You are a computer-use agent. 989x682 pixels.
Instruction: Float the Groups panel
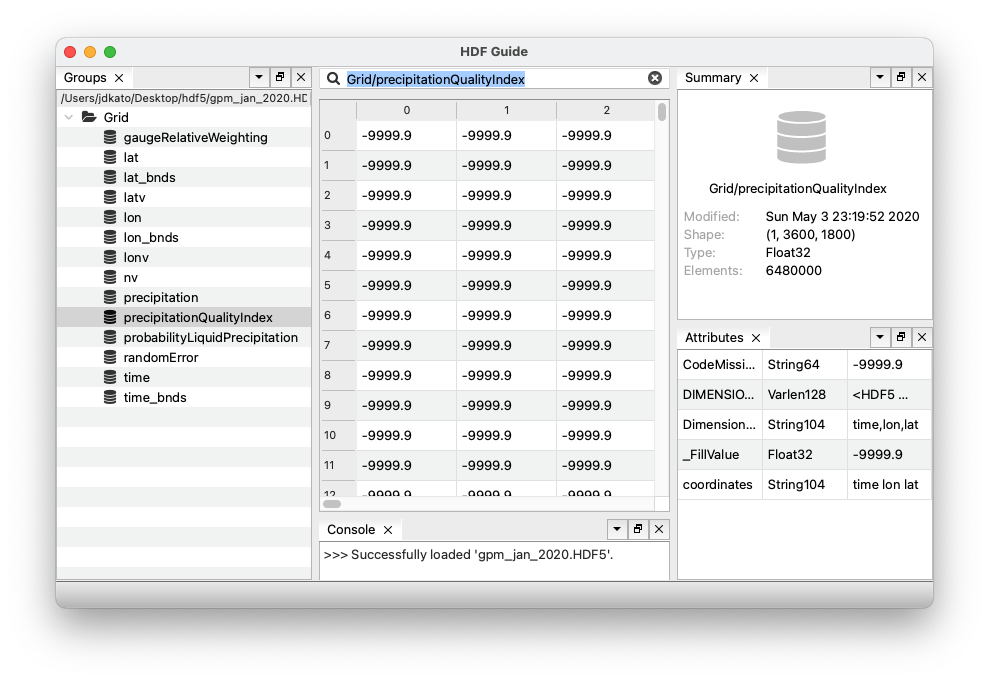click(280, 77)
